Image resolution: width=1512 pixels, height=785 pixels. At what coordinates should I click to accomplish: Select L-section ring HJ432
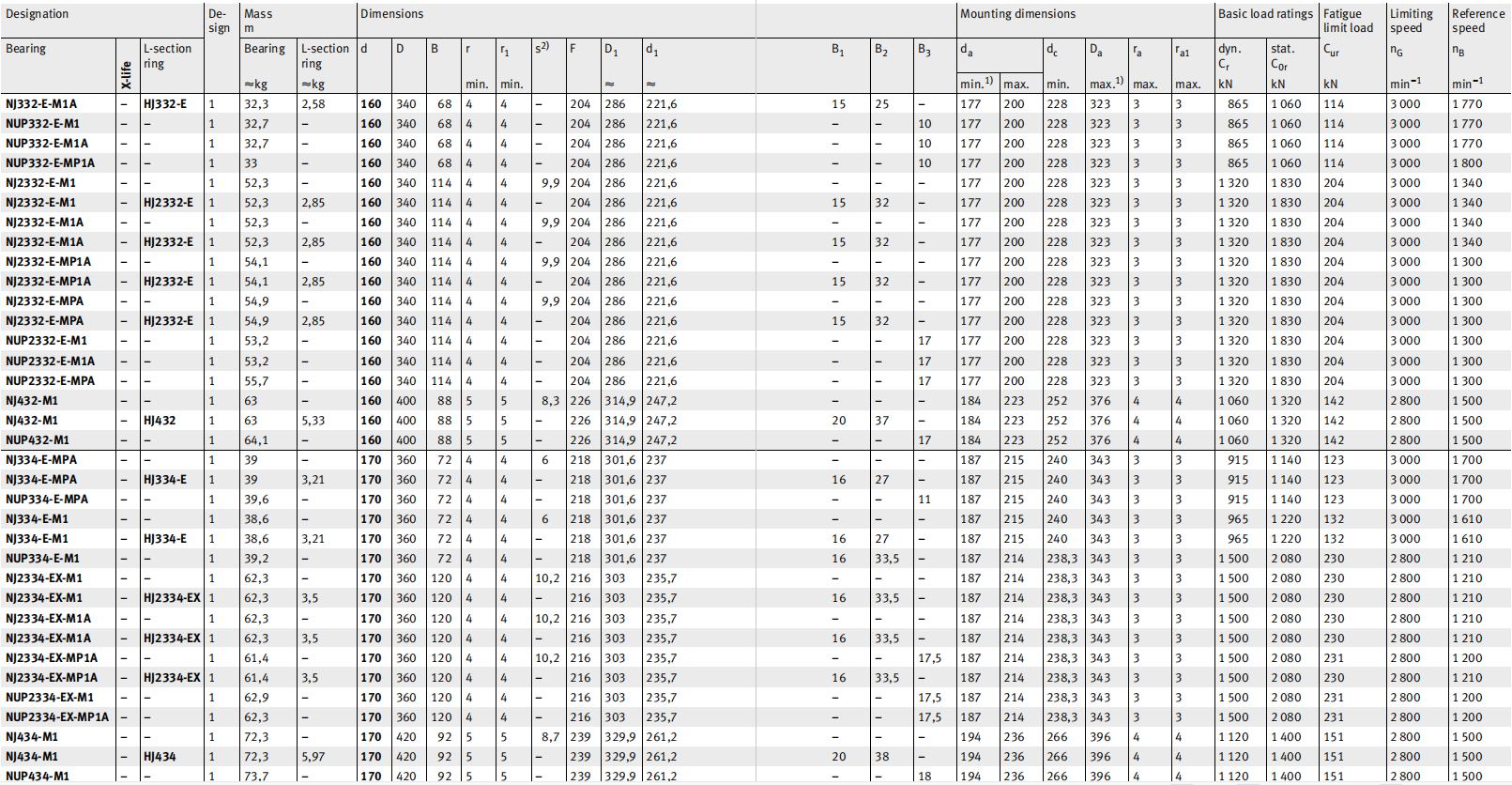pos(160,421)
